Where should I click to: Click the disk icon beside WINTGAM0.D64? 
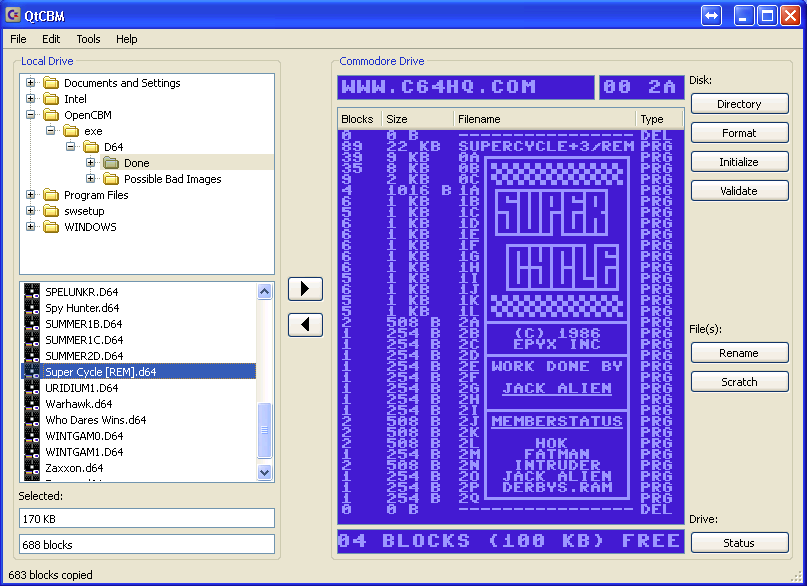(x=32, y=436)
